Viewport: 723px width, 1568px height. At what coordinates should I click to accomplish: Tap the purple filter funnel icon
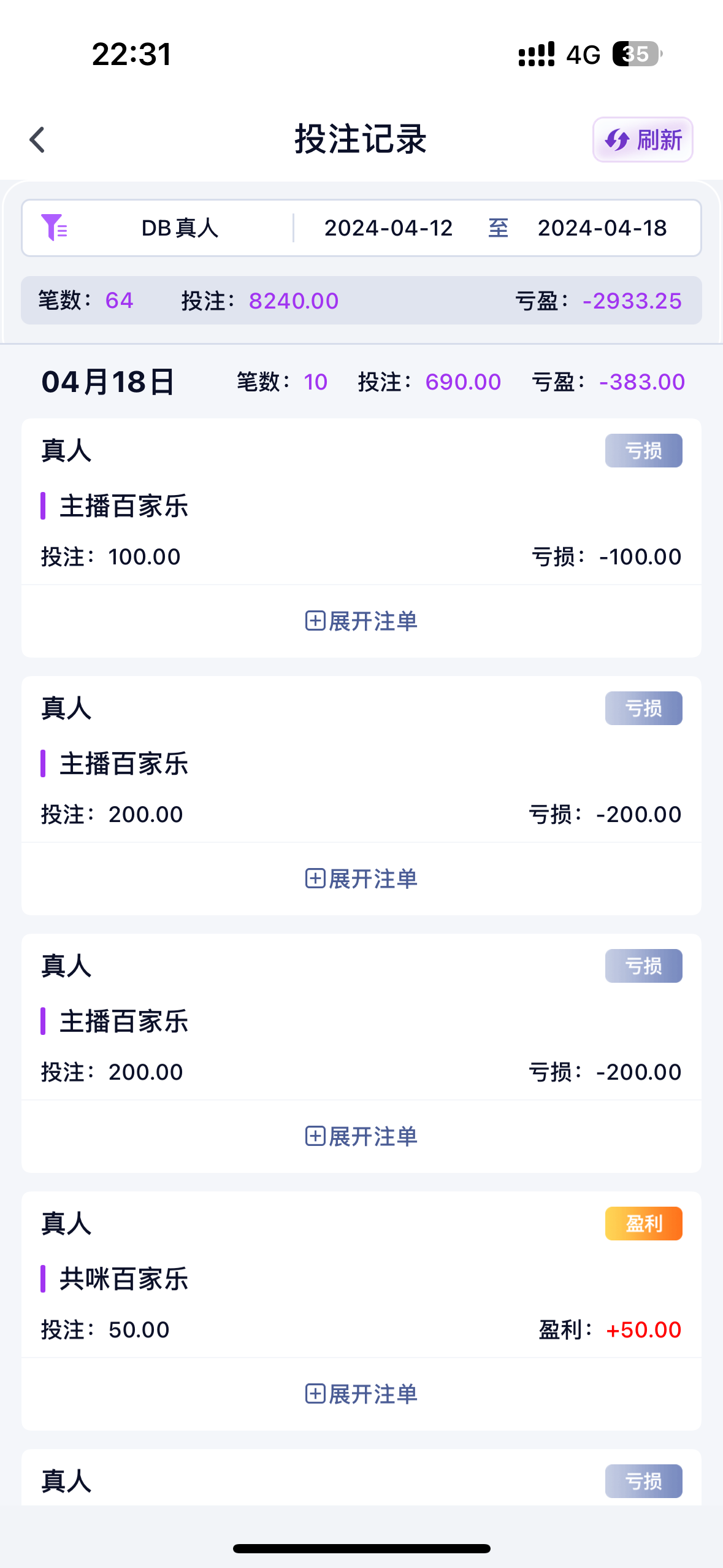pos(54,228)
